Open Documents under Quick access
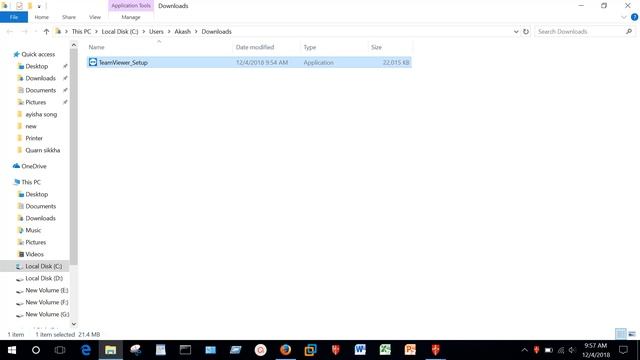The image size is (640, 360). point(40,90)
